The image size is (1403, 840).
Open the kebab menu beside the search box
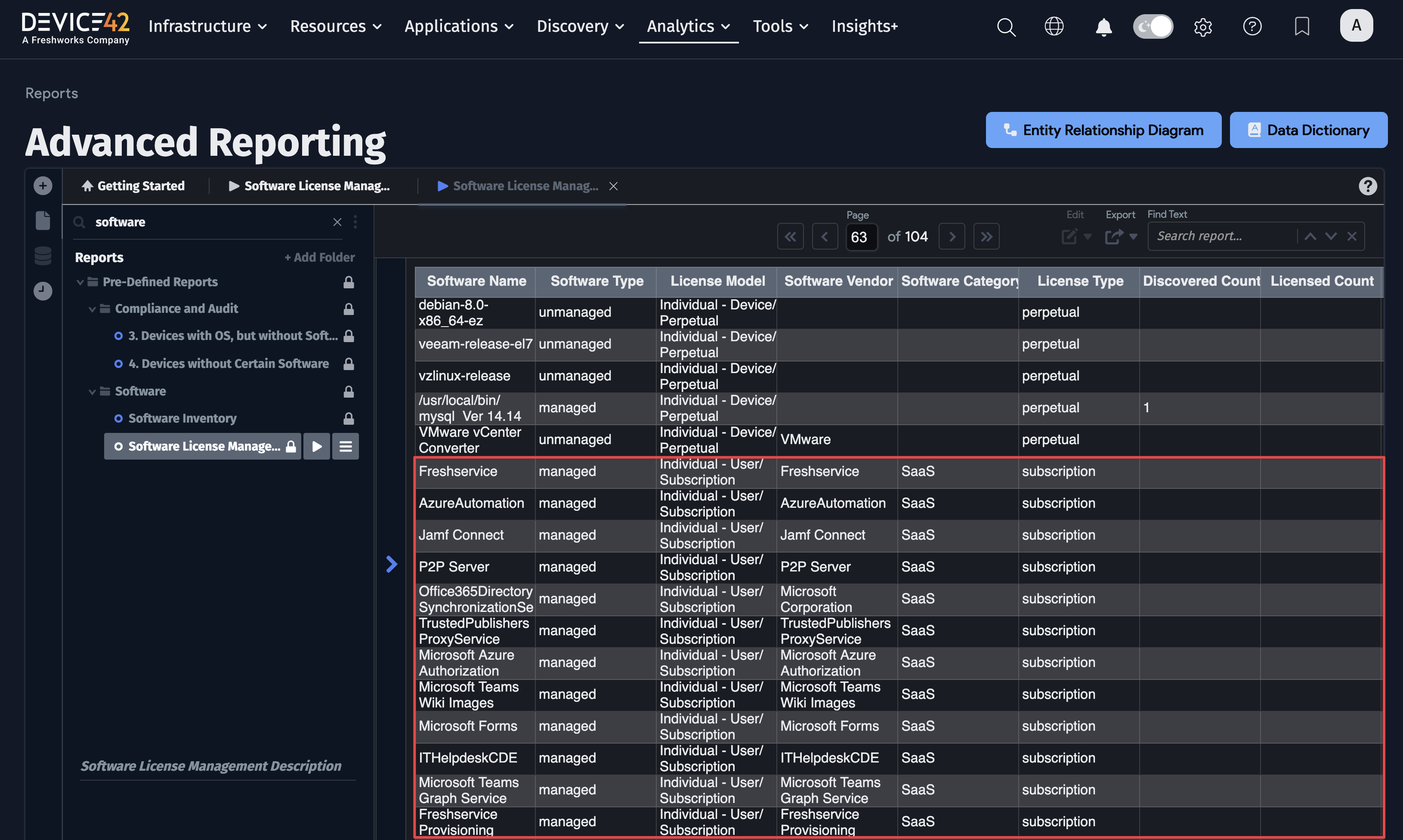(355, 222)
